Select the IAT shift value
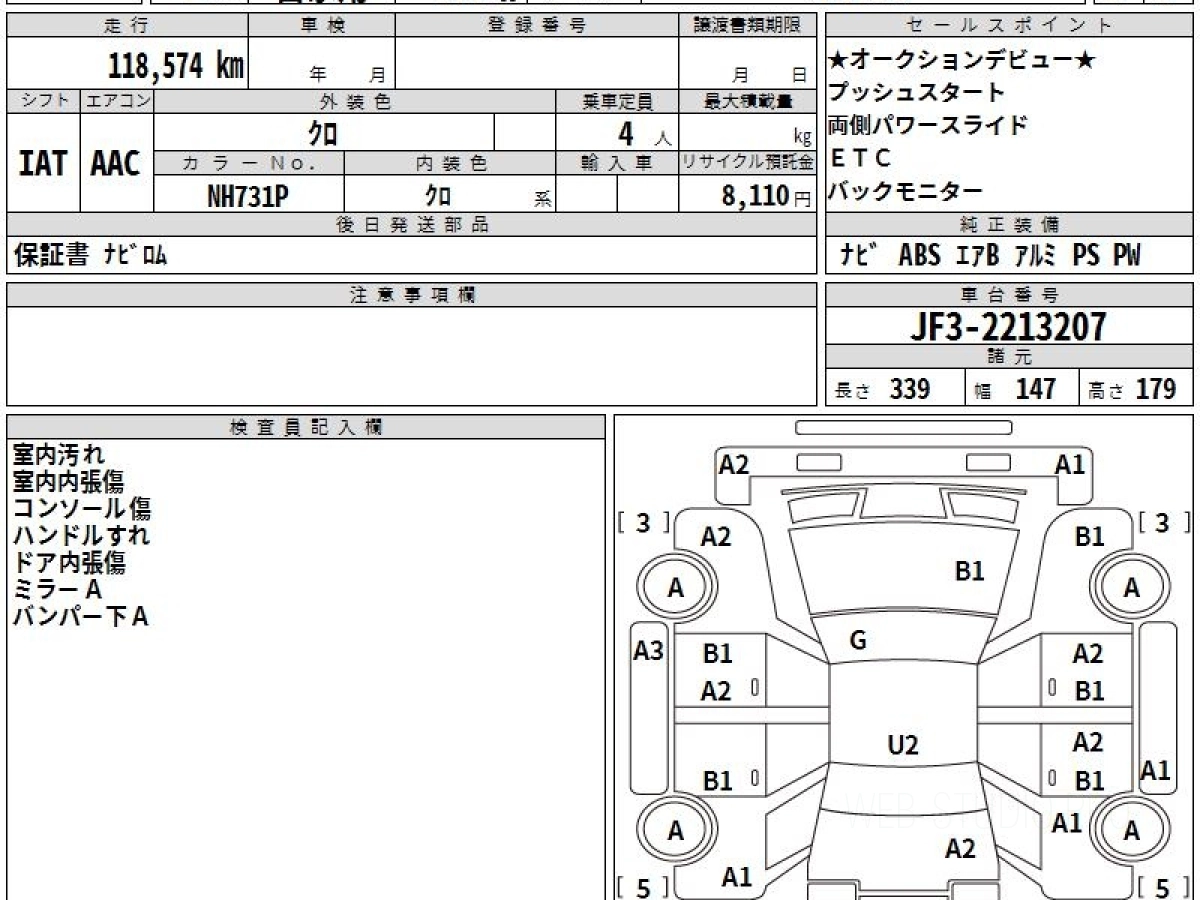The image size is (1200, 900). (x=44, y=163)
